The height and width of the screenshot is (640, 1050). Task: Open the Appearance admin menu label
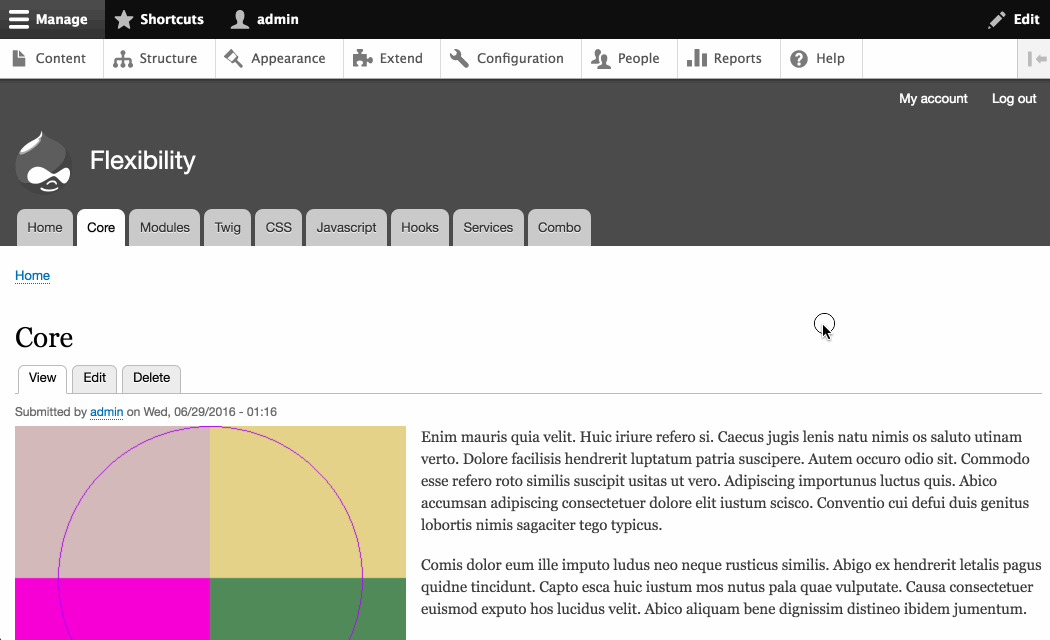[x=288, y=59]
